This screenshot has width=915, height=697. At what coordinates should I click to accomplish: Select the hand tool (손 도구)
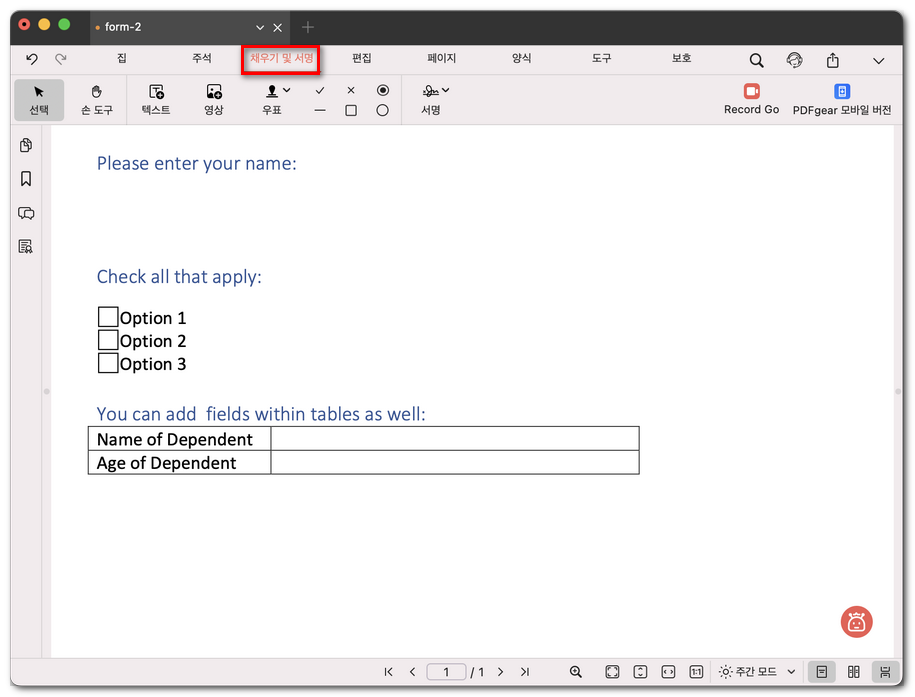[x=96, y=99]
